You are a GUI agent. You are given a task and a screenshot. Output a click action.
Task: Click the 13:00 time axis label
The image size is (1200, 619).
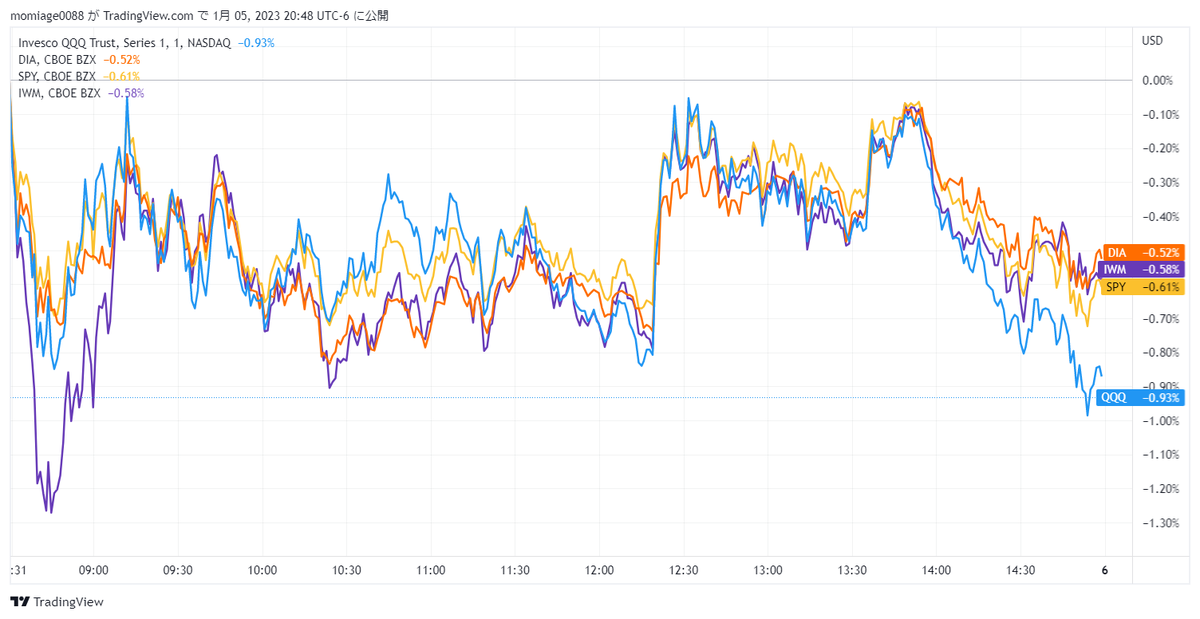click(768, 570)
